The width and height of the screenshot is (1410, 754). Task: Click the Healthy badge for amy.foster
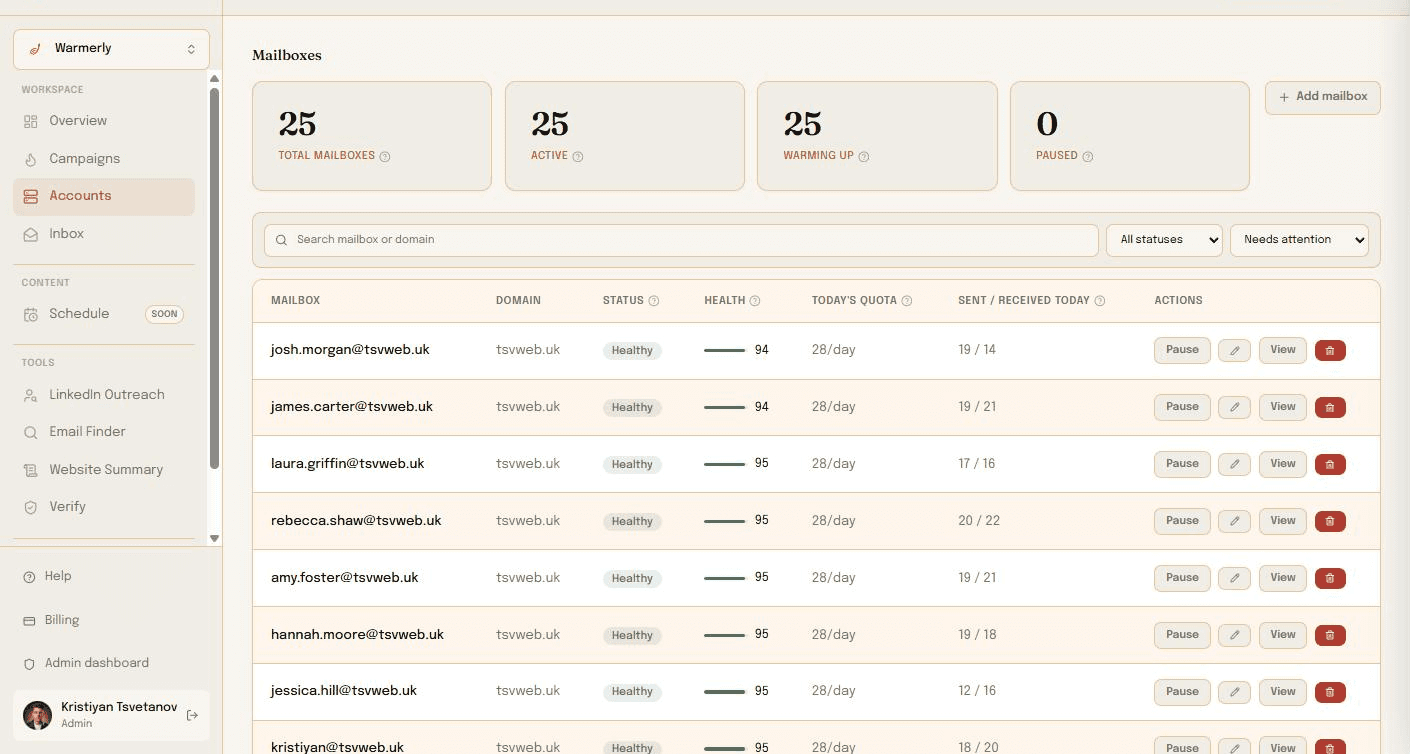tap(632, 579)
